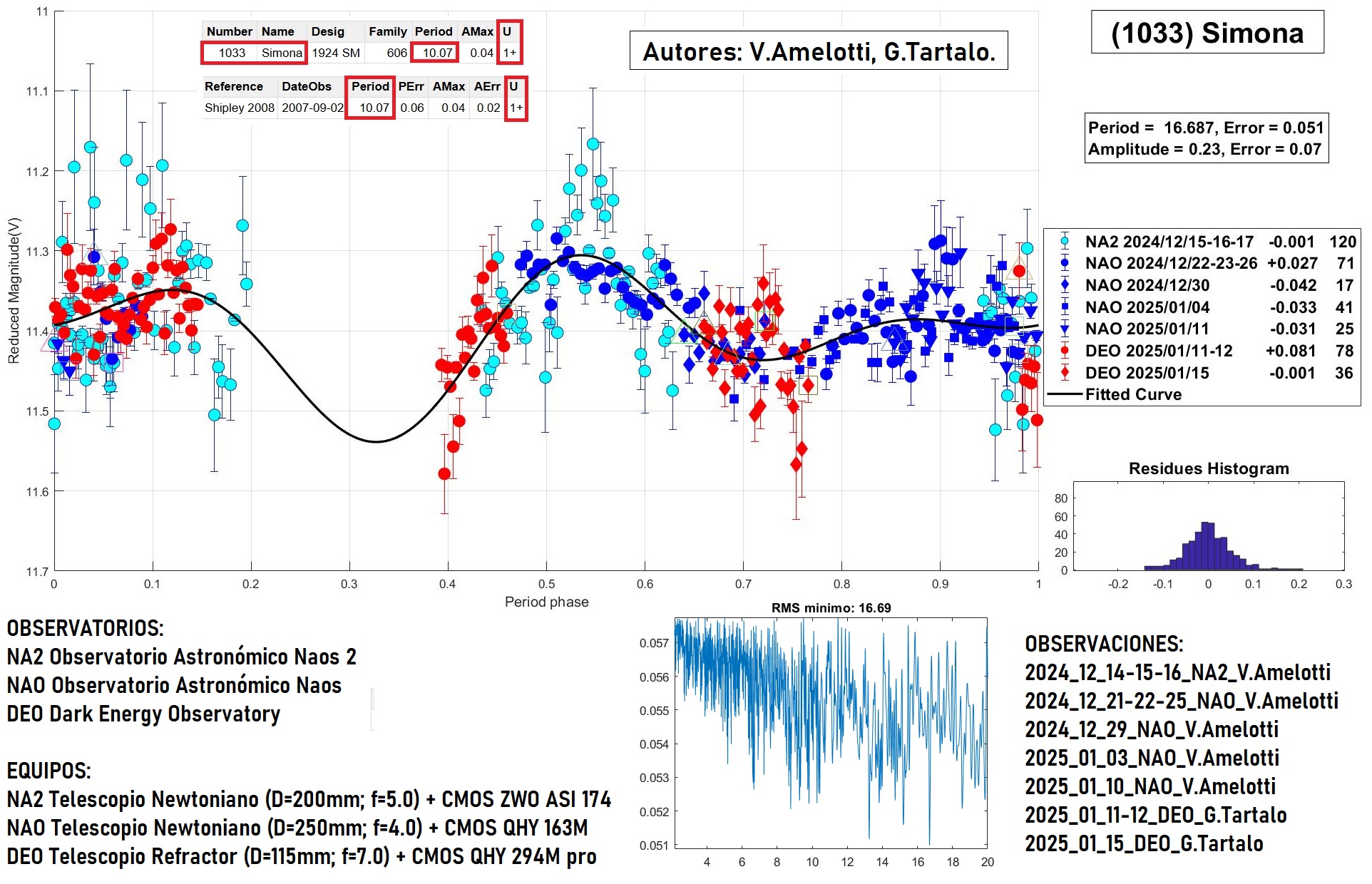Click the highlighted 1033 number cell

point(232,53)
